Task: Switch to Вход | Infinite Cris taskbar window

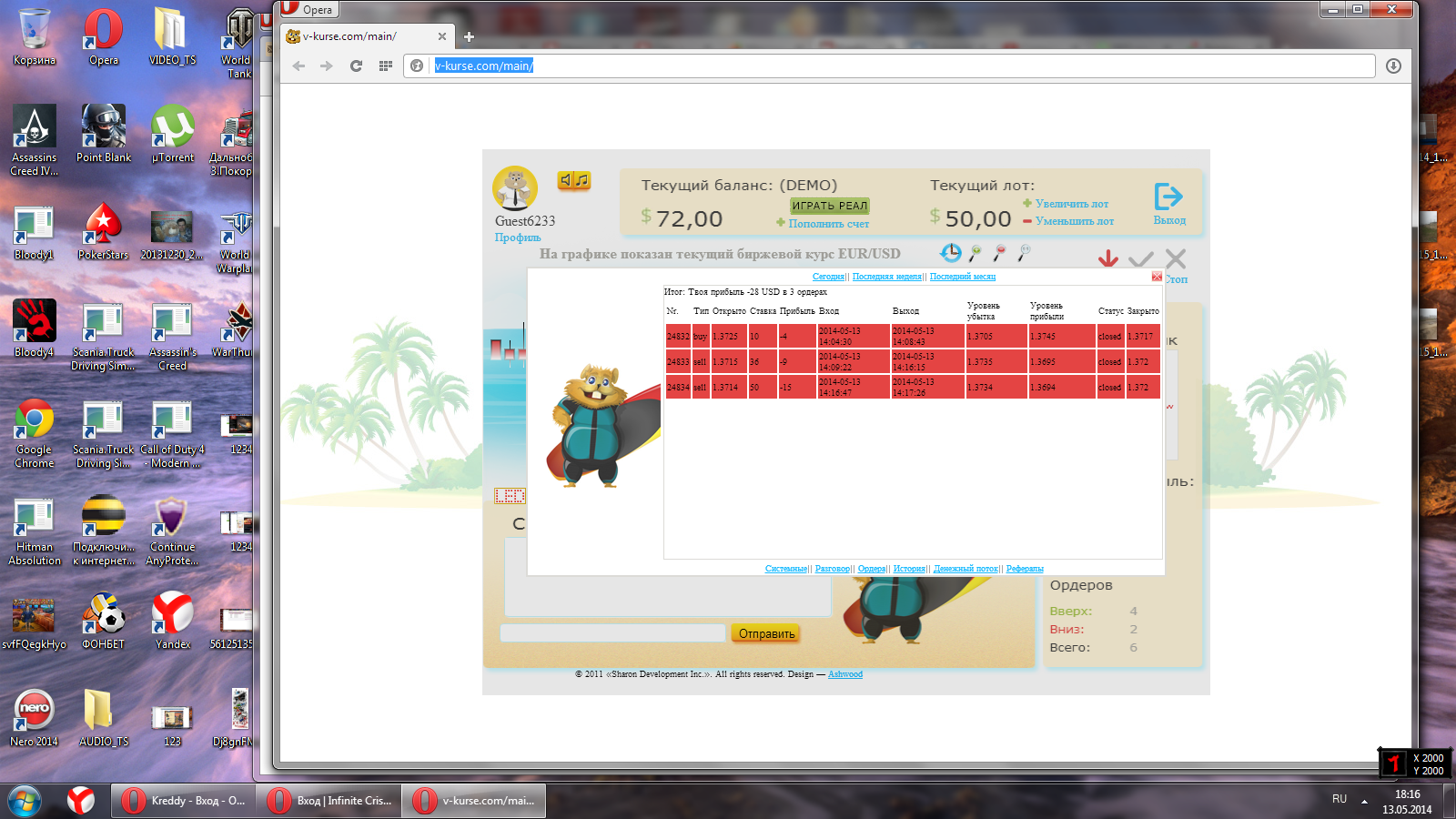Action: (x=329, y=801)
